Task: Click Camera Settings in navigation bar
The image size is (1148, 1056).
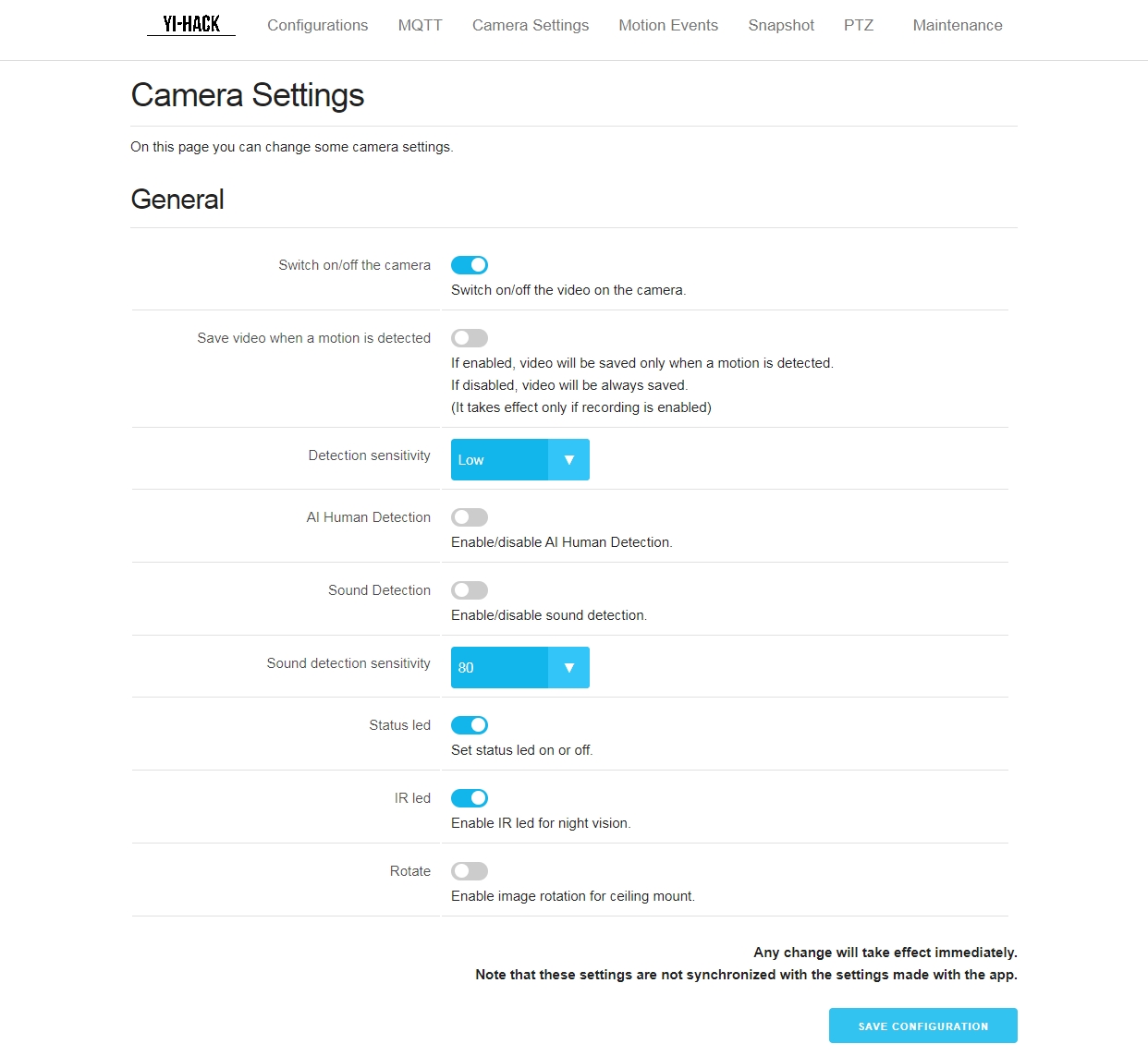Action: click(531, 25)
